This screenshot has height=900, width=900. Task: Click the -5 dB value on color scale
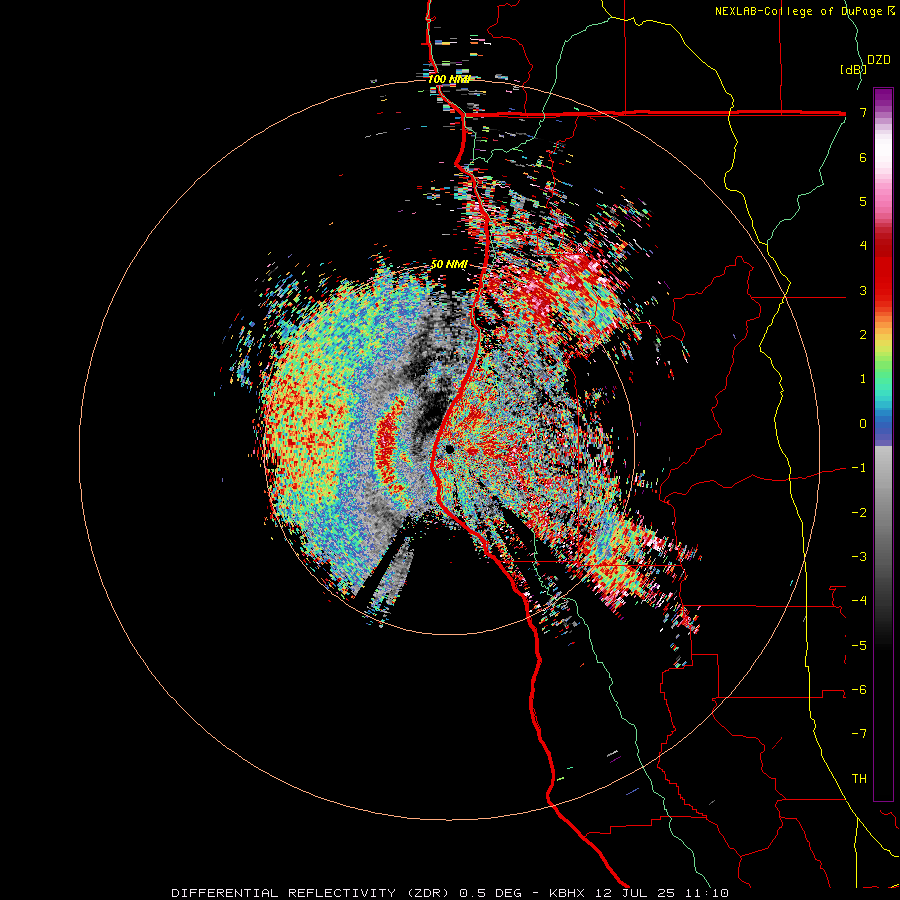859,646
